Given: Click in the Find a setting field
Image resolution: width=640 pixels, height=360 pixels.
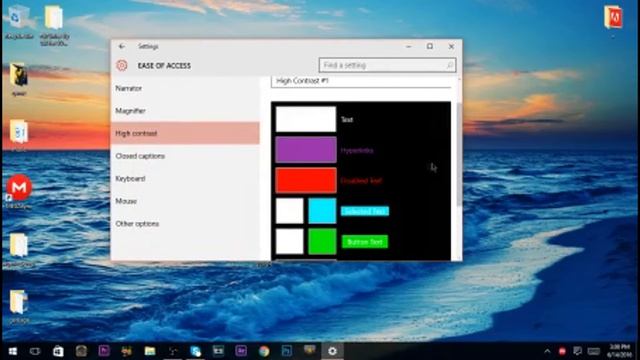Looking at the screenshot, I should coord(387,65).
